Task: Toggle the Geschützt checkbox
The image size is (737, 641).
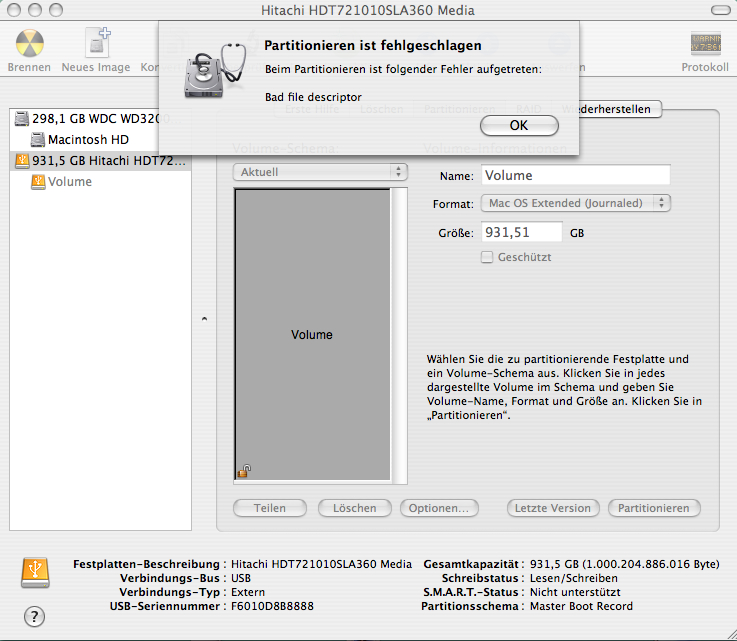Action: (487, 257)
